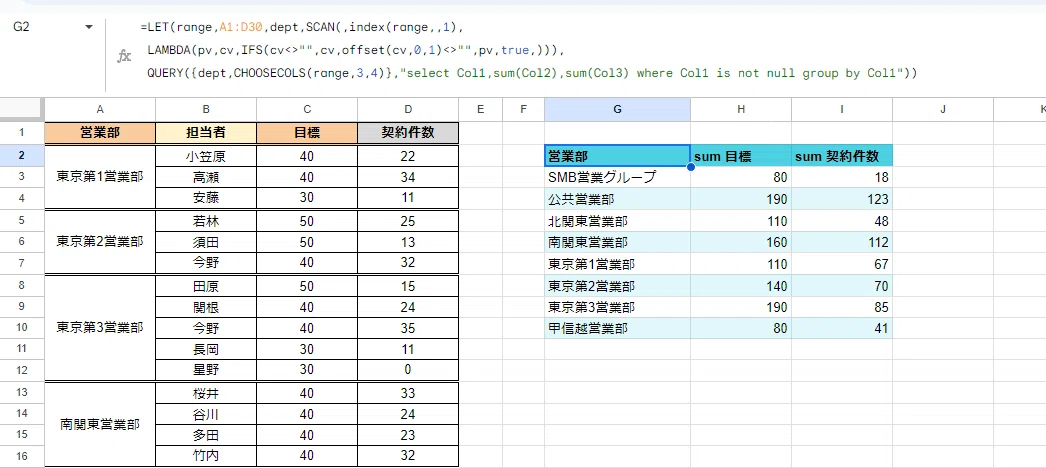Click 東京第2営業部 in the summary table

pyautogui.click(x=617, y=286)
